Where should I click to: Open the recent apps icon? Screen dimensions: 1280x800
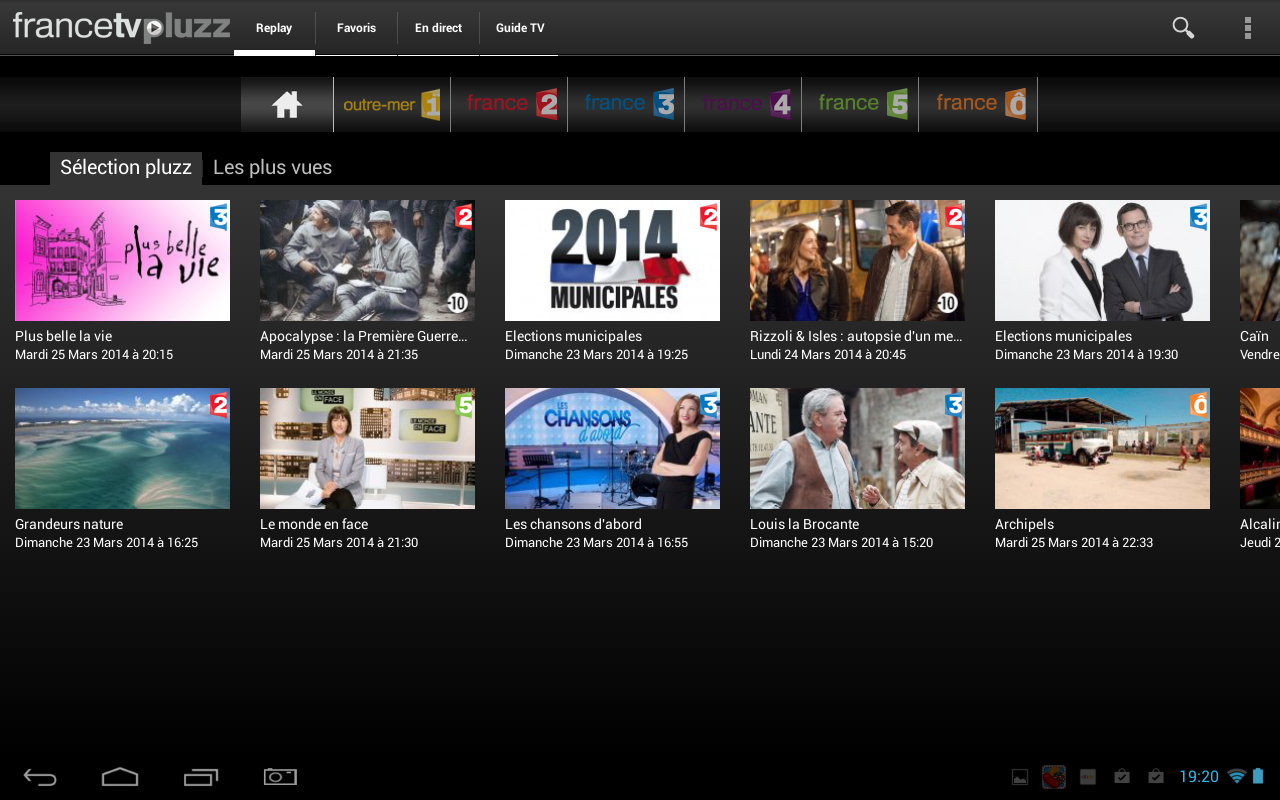click(201, 777)
